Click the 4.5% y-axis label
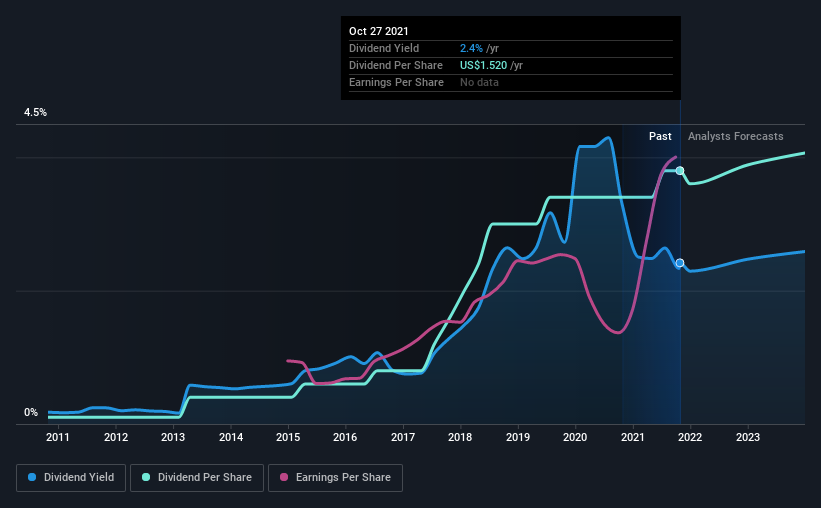This screenshot has height=508, width=821. 35,113
